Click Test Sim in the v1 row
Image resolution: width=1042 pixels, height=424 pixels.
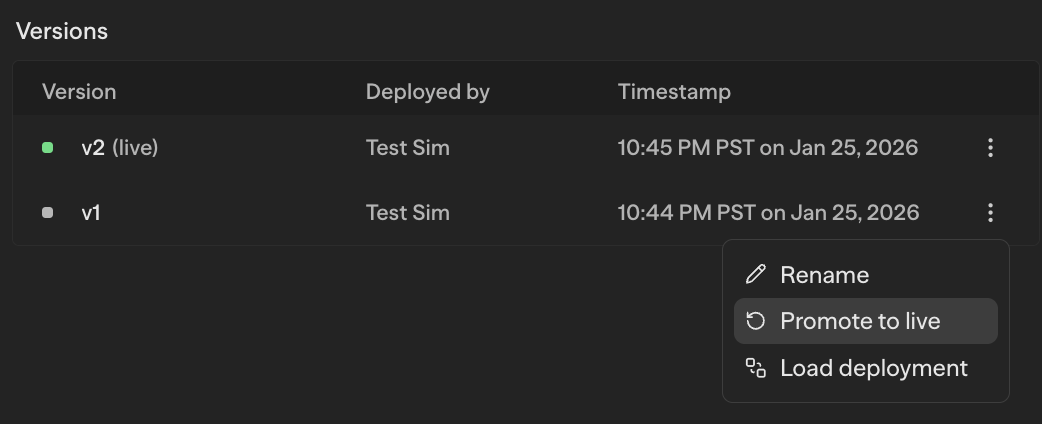click(407, 213)
